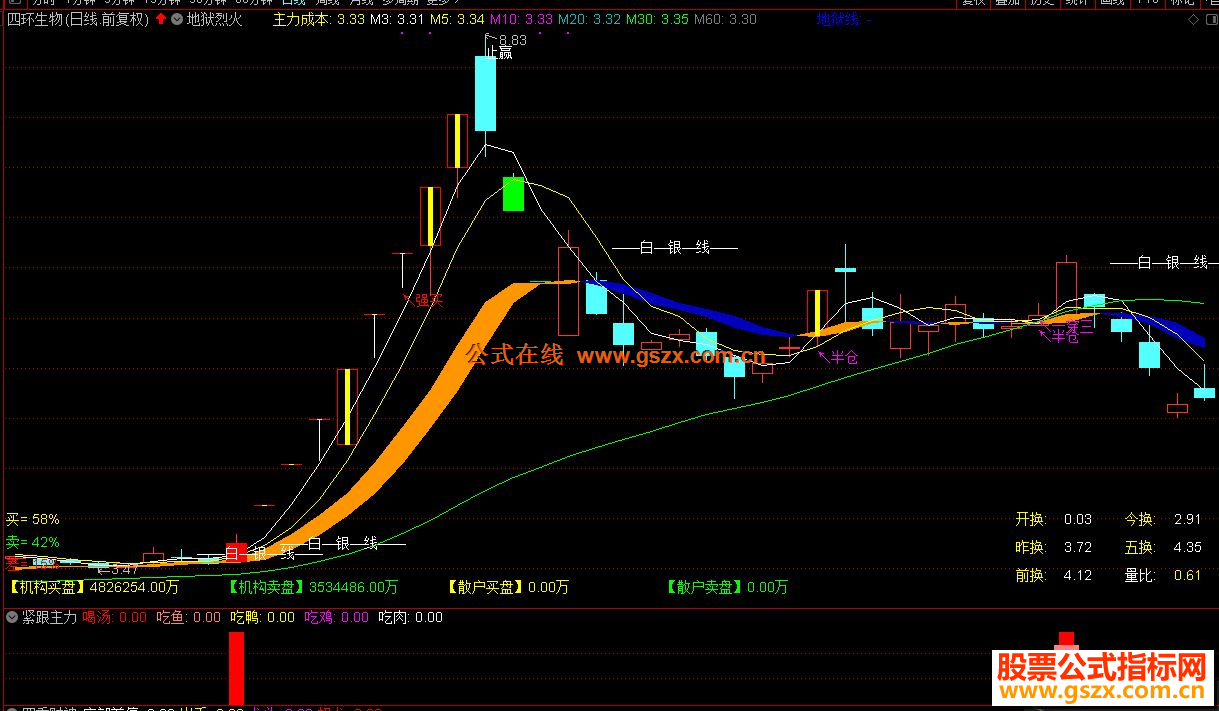1219x711 pixels.
Task: Click the M3: 3.31 moving average label
Action: [397, 19]
